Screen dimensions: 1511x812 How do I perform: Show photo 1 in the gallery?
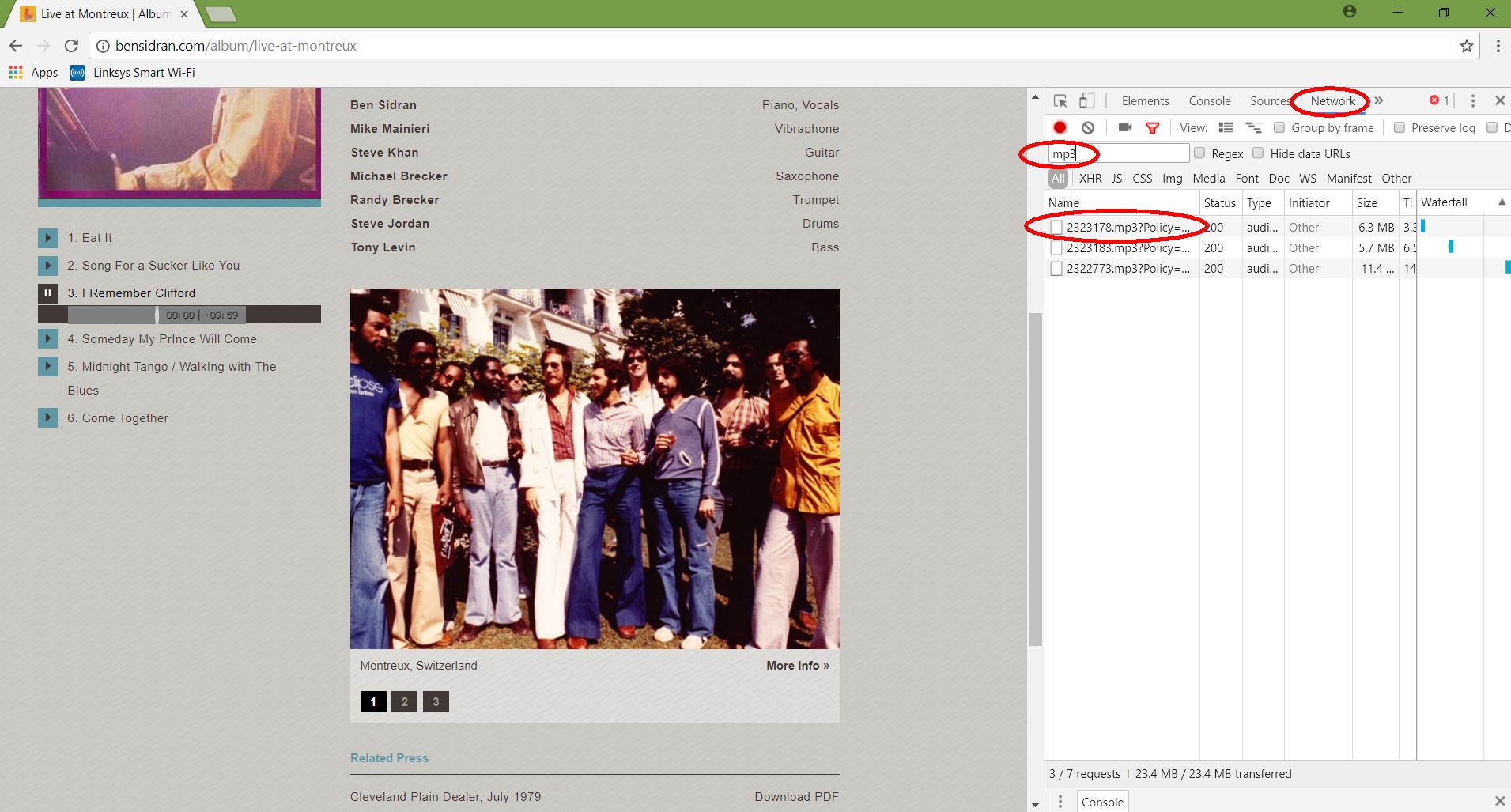click(373, 702)
